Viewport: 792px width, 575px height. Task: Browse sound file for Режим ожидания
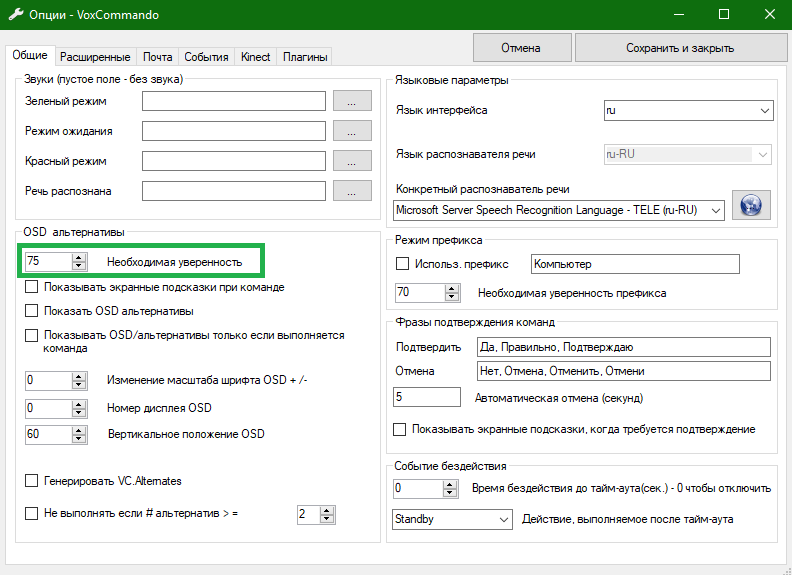tap(351, 131)
